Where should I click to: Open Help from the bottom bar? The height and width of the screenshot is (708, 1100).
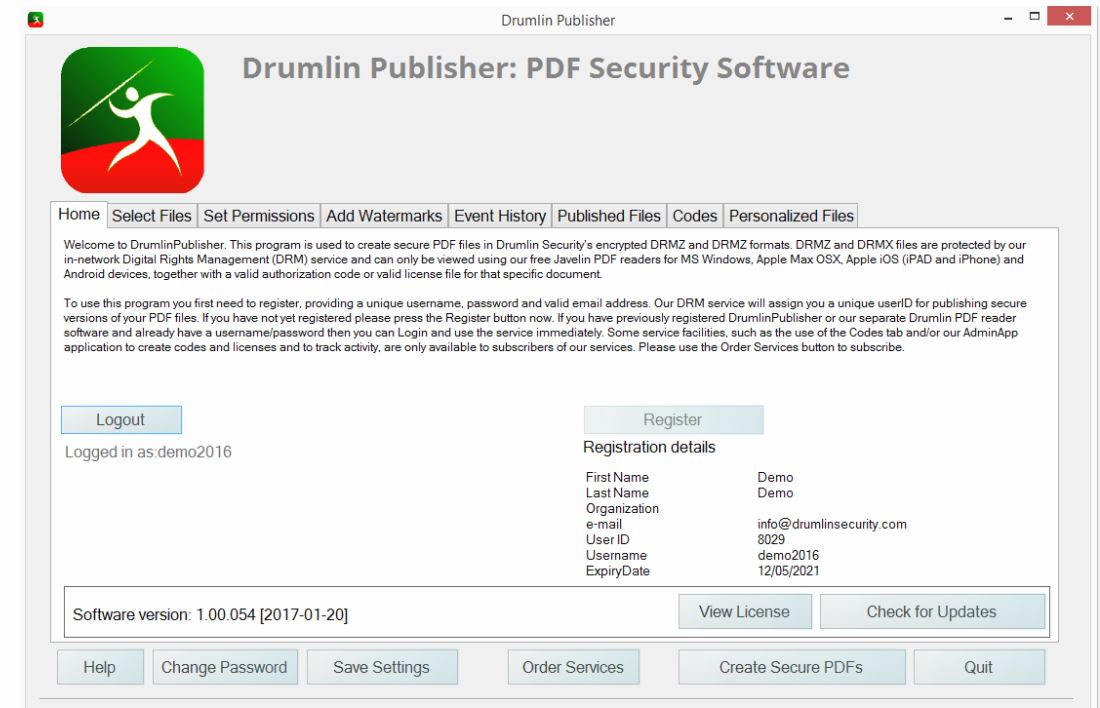99,667
